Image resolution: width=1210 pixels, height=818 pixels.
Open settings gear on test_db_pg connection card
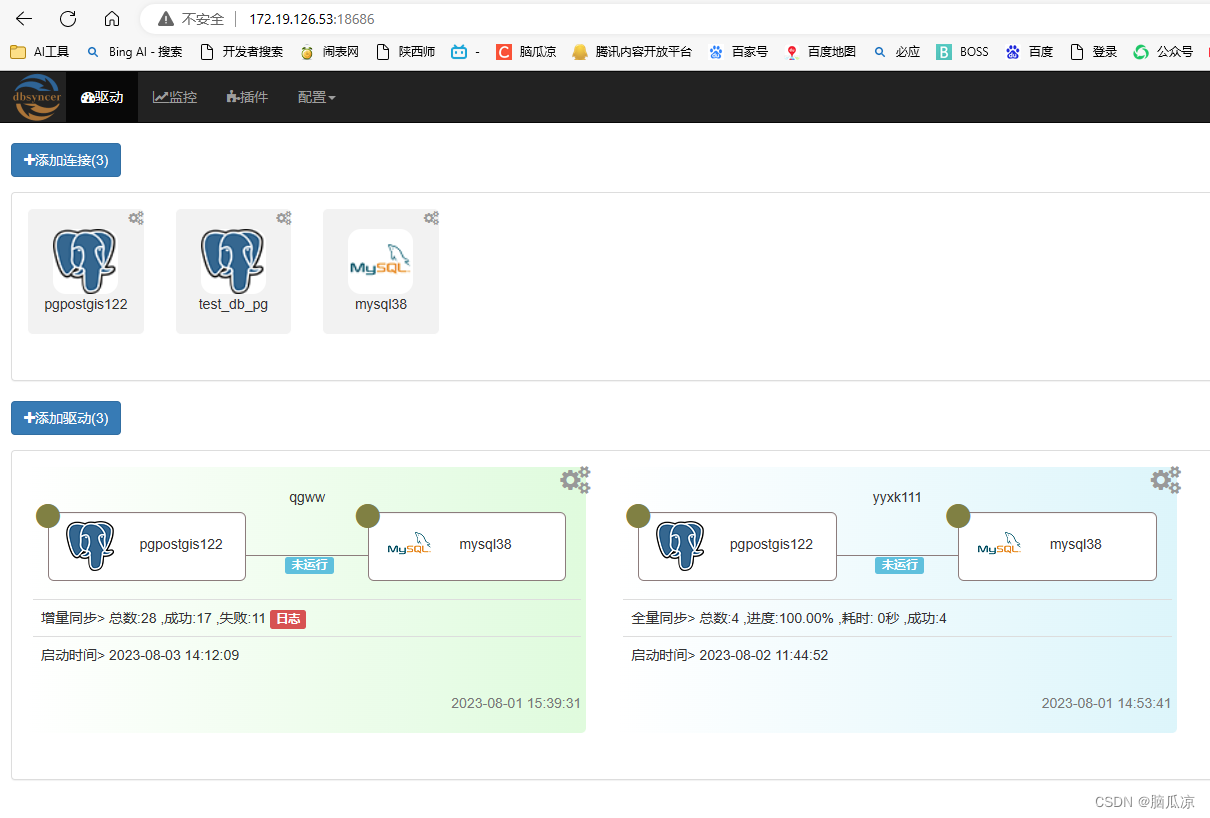click(283, 218)
